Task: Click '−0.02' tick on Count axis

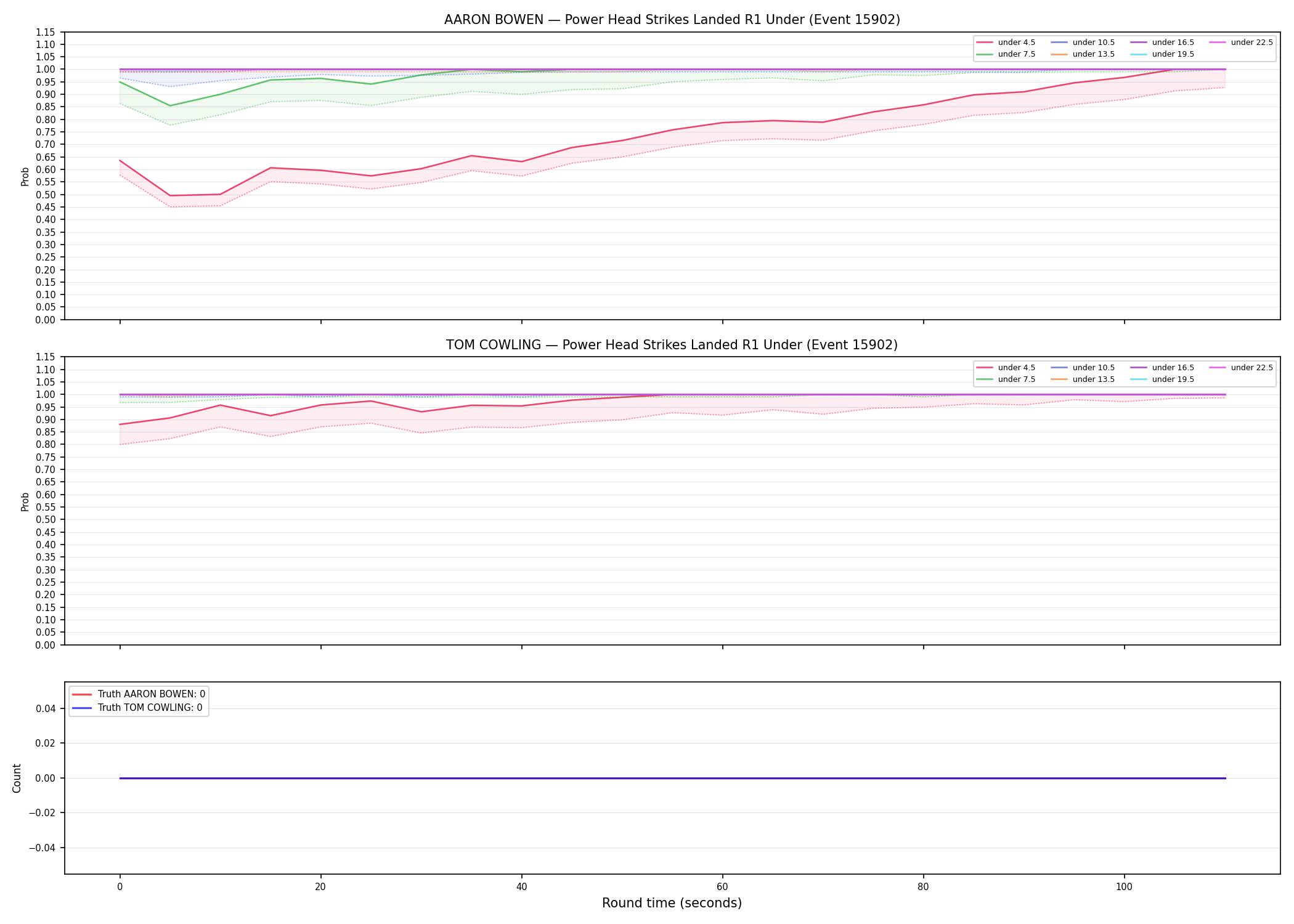Action: pos(43,813)
